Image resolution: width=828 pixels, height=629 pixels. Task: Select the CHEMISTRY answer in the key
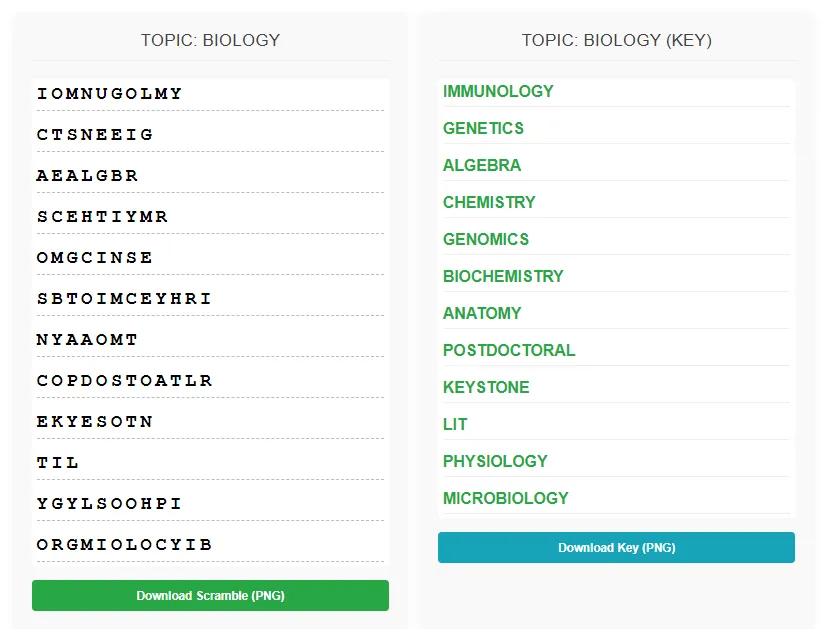pos(489,202)
